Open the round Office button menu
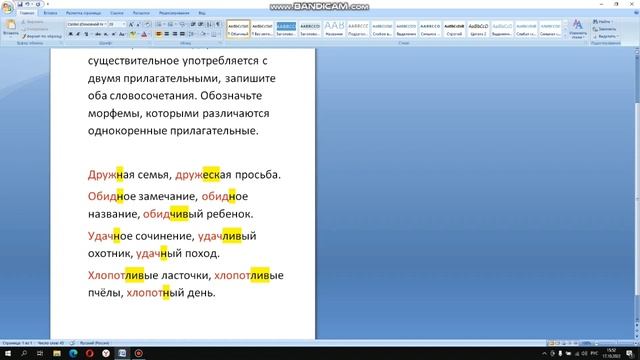This screenshot has width=640, height=360. [x=7, y=8]
